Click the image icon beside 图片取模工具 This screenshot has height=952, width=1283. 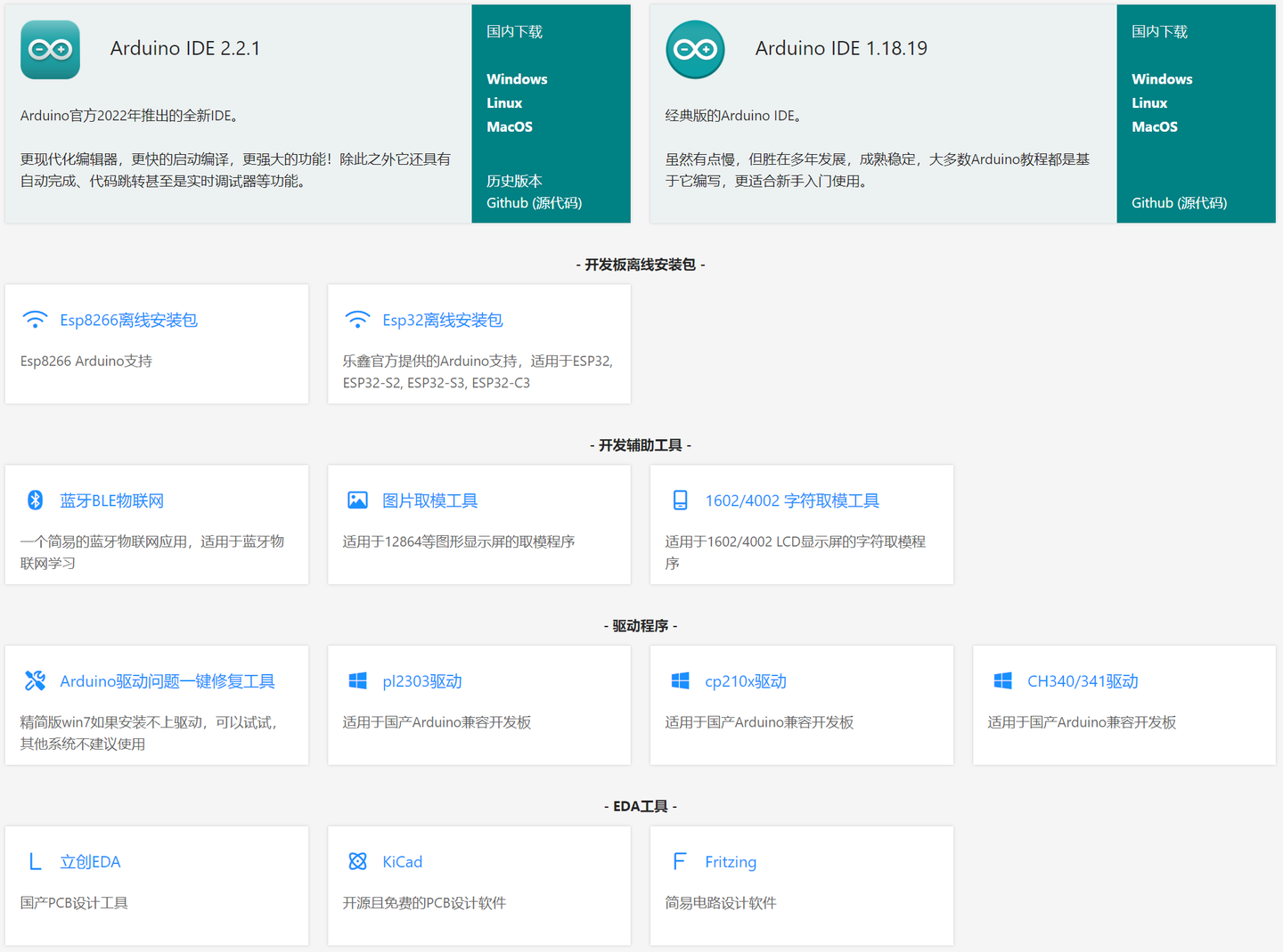(x=357, y=500)
